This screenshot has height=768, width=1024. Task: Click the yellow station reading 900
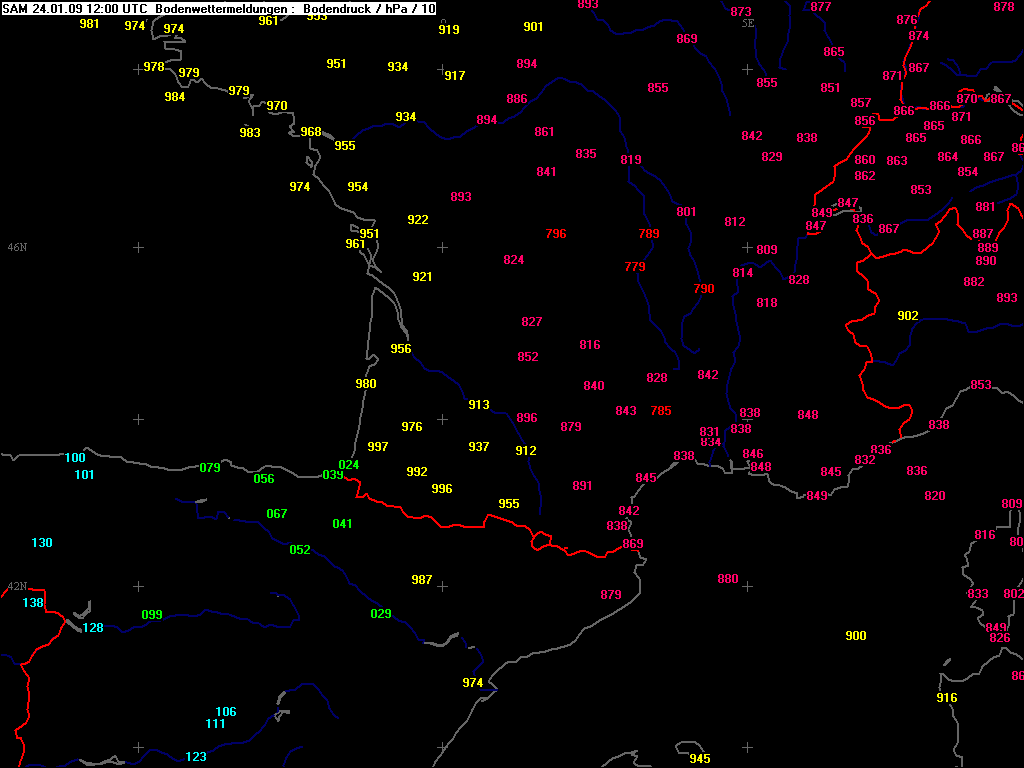pyautogui.click(x=856, y=636)
